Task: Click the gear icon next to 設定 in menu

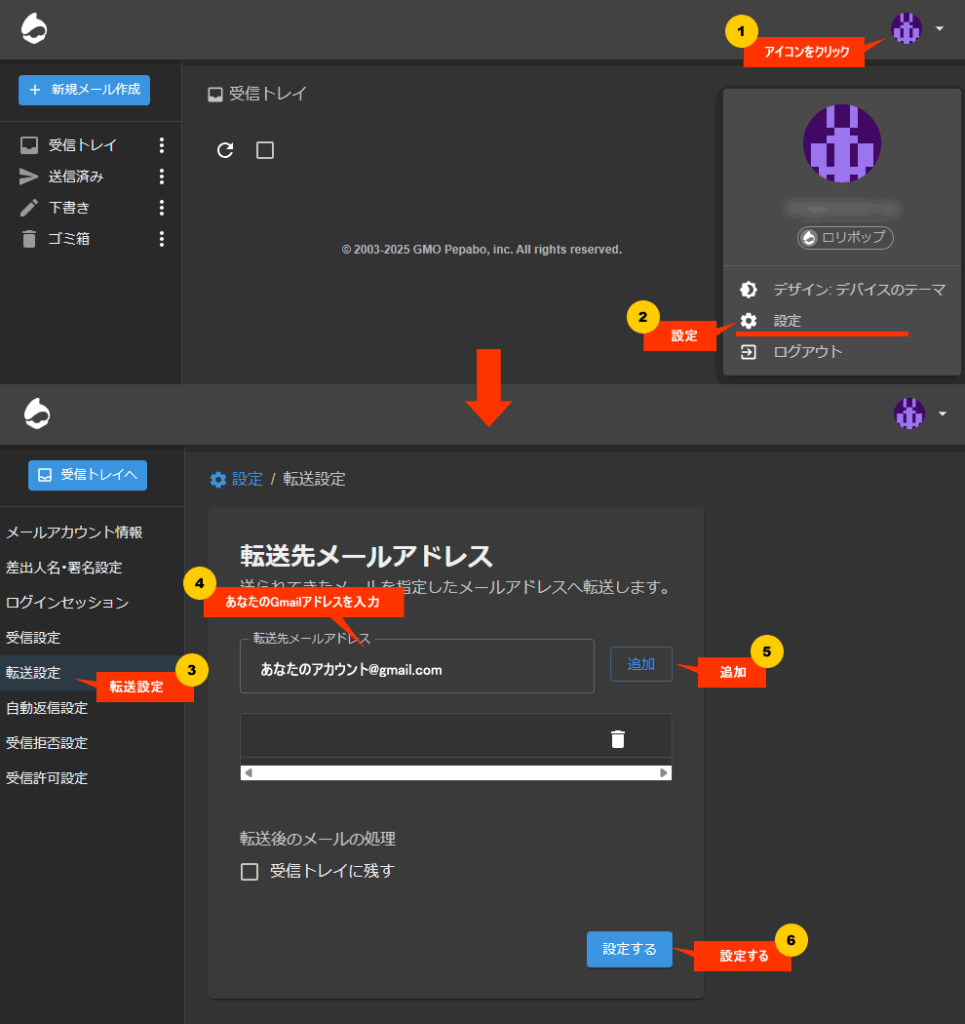Action: tap(748, 321)
